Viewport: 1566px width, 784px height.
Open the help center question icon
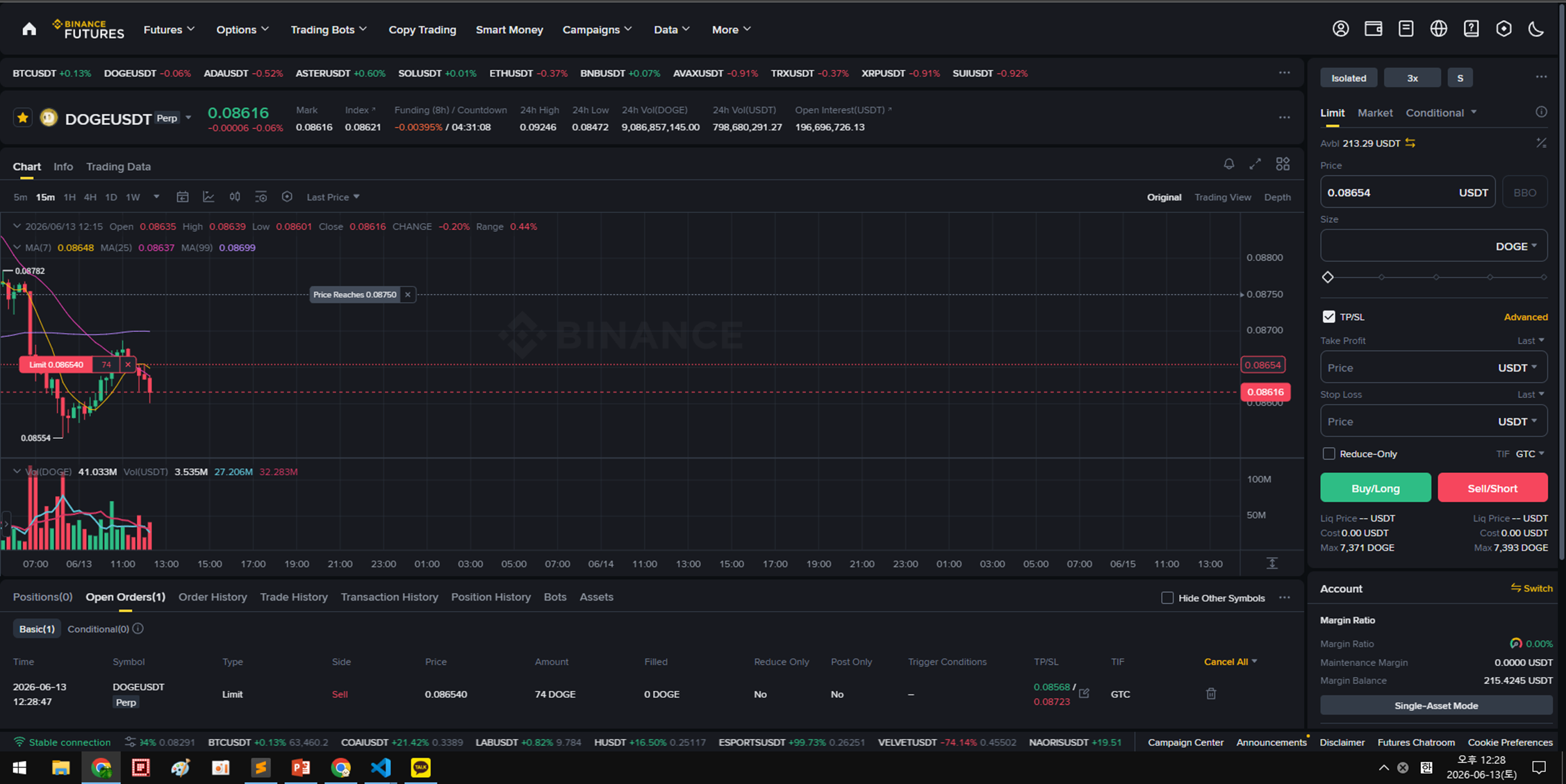[1471, 29]
